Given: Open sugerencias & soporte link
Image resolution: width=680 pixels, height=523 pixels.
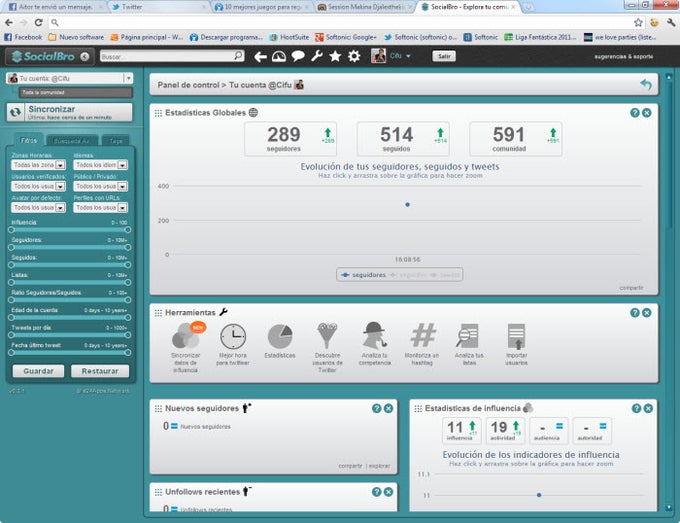Looking at the screenshot, I should coord(623,56).
